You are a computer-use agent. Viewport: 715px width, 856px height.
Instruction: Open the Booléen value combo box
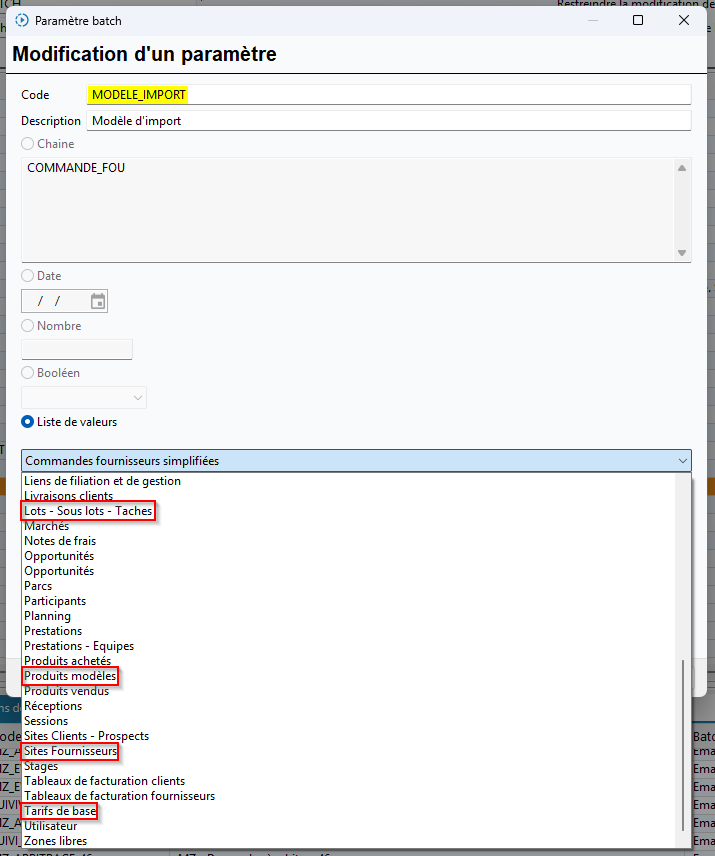pos(84,398)
